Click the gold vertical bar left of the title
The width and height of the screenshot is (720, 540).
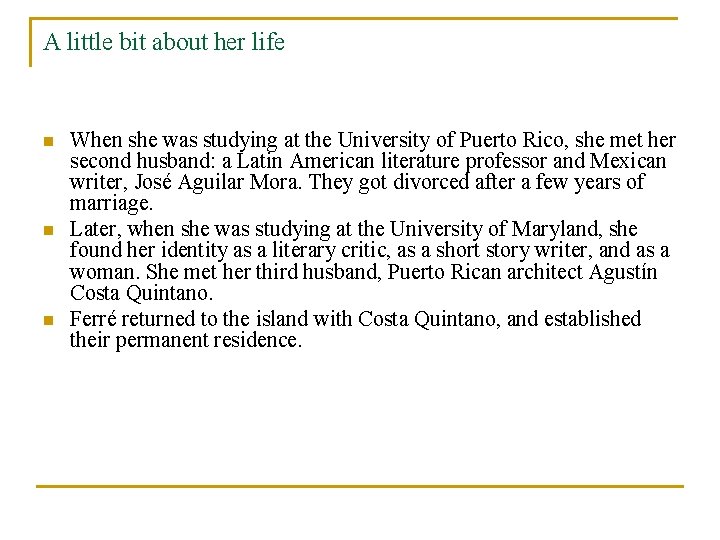[31, 43]
